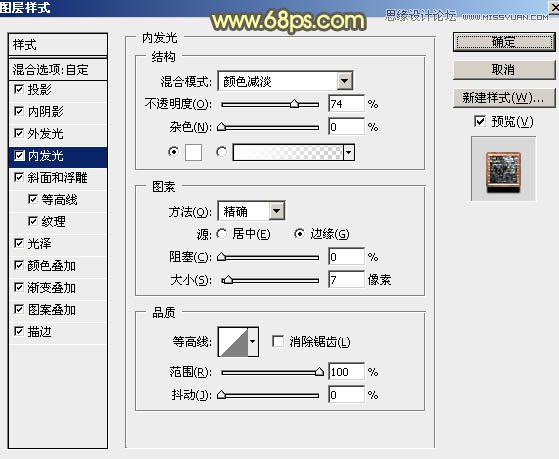Uncheck the 内阴影 inner shadow checkbox
The image size is (559, 459).
pos(19,111)
